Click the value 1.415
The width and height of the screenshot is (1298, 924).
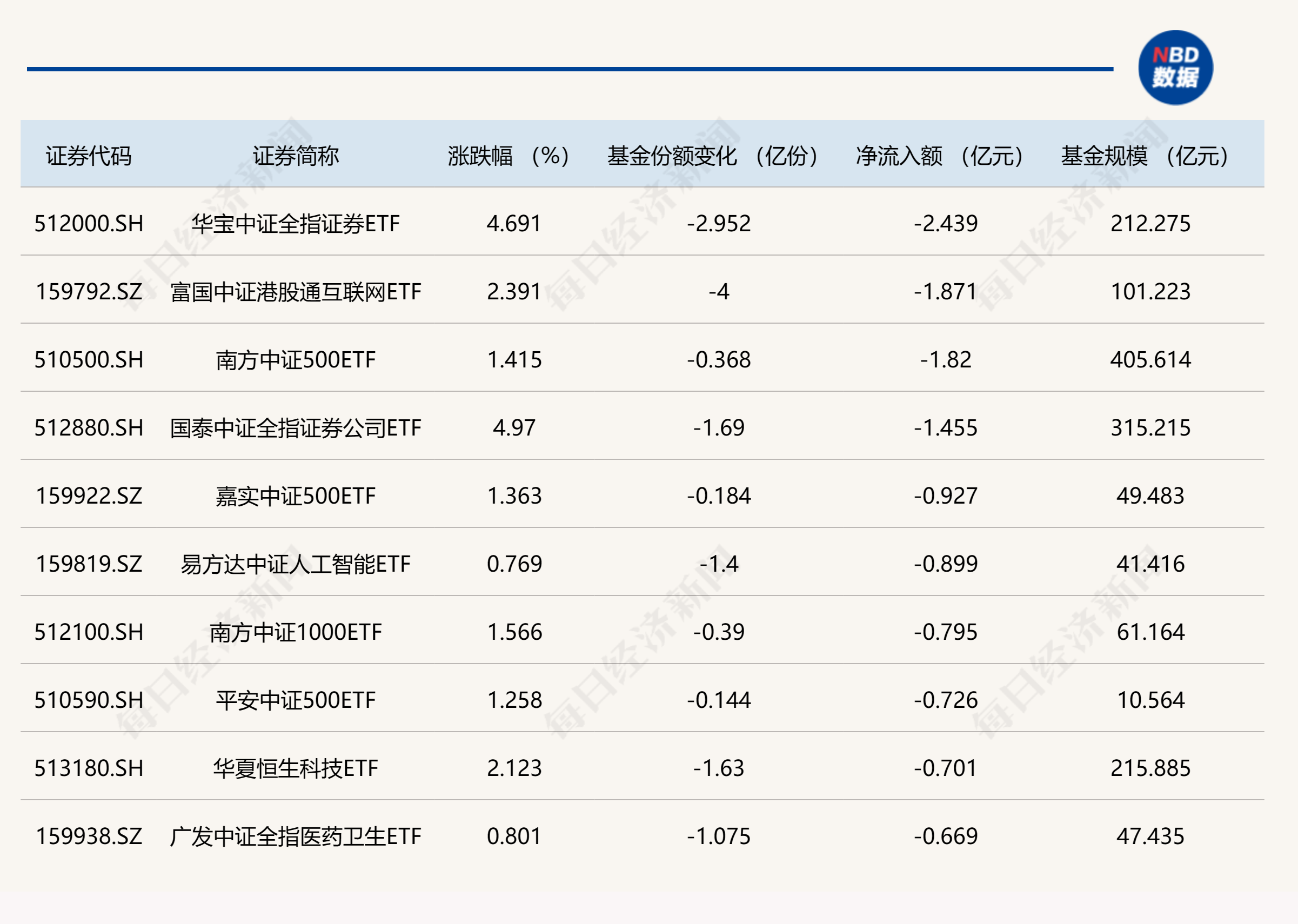click(514, 359)
